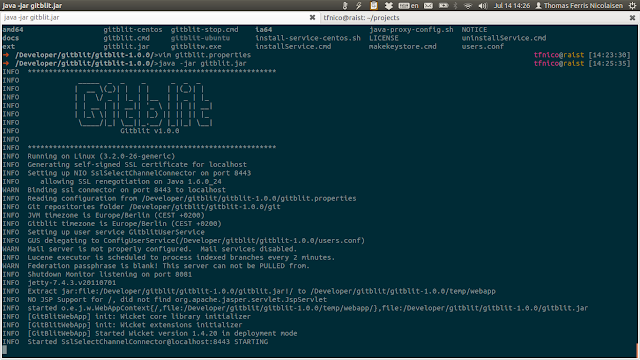Click the 'gitblit-stop.cmd' file name
Screen dimensions: 640x360
pyautogui.click(x=204, y=29)
